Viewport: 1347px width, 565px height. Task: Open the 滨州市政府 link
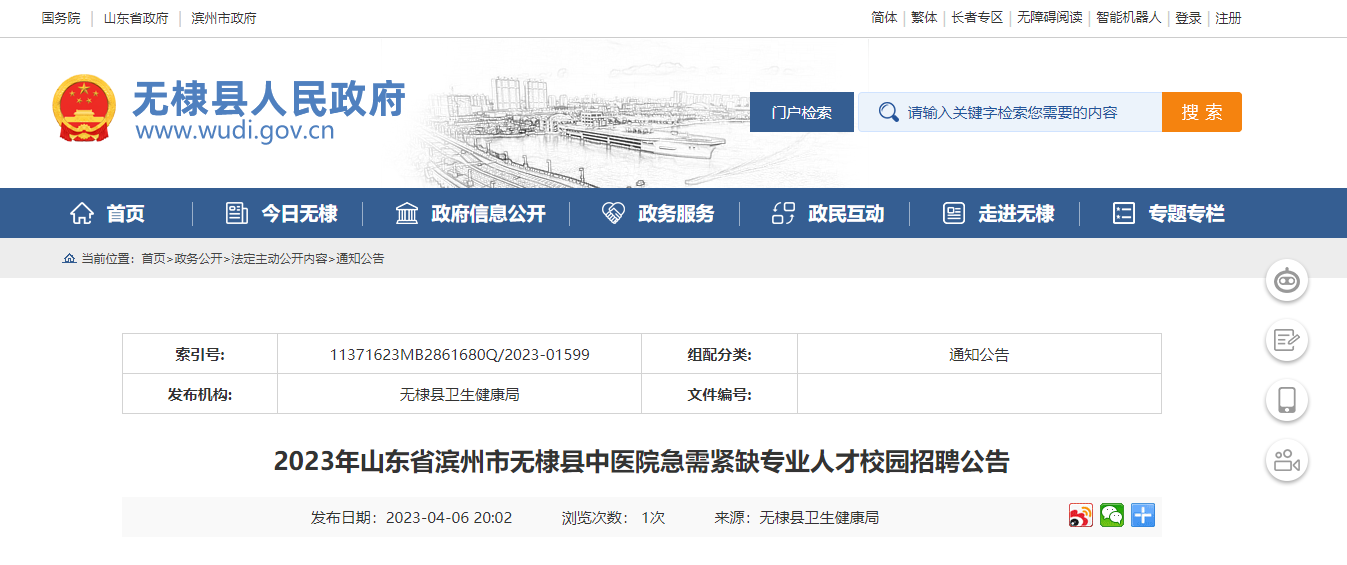click(x=224, y=18)
